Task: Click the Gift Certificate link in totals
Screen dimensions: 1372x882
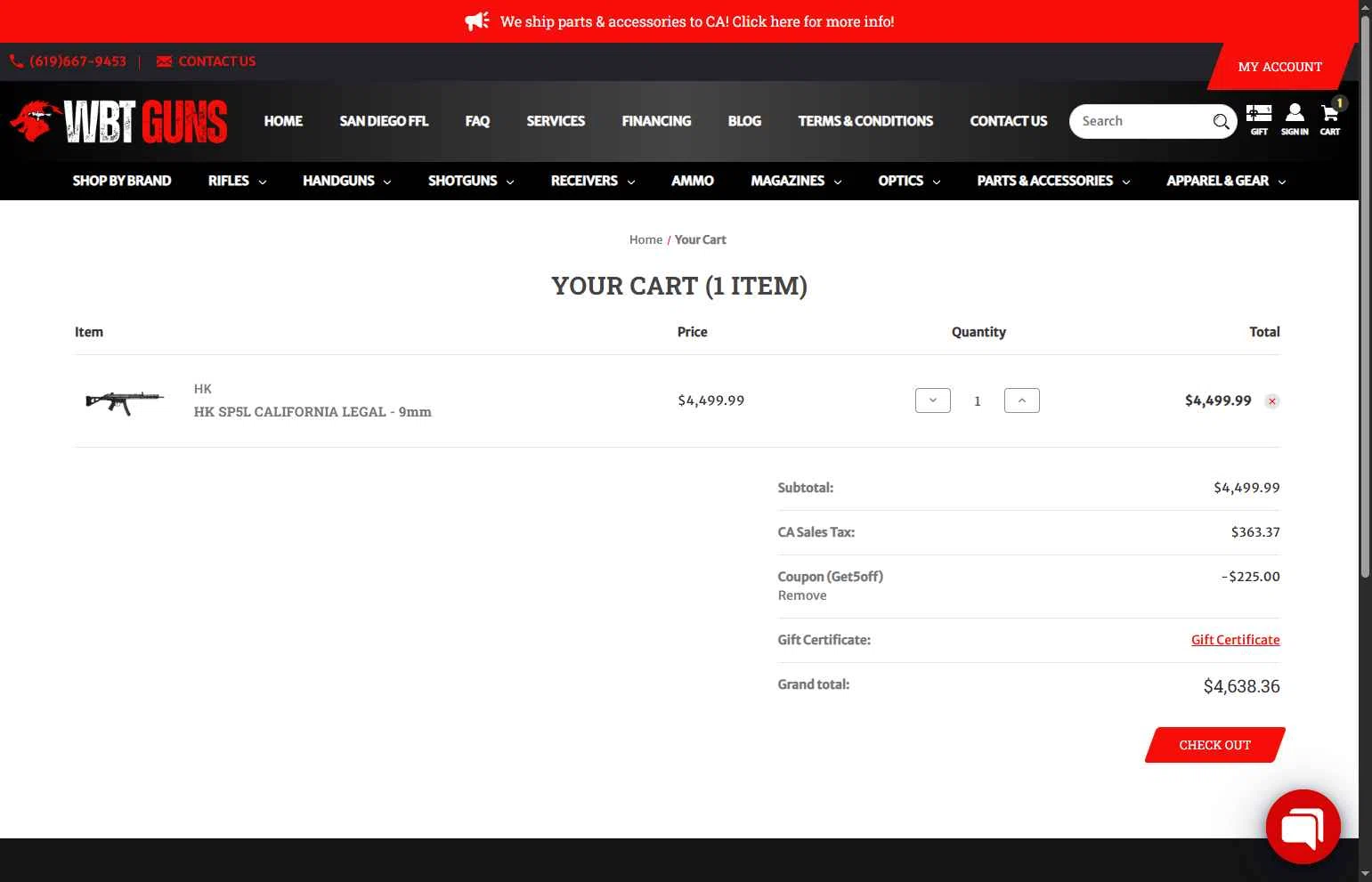Action: [x=1236, y=640]
